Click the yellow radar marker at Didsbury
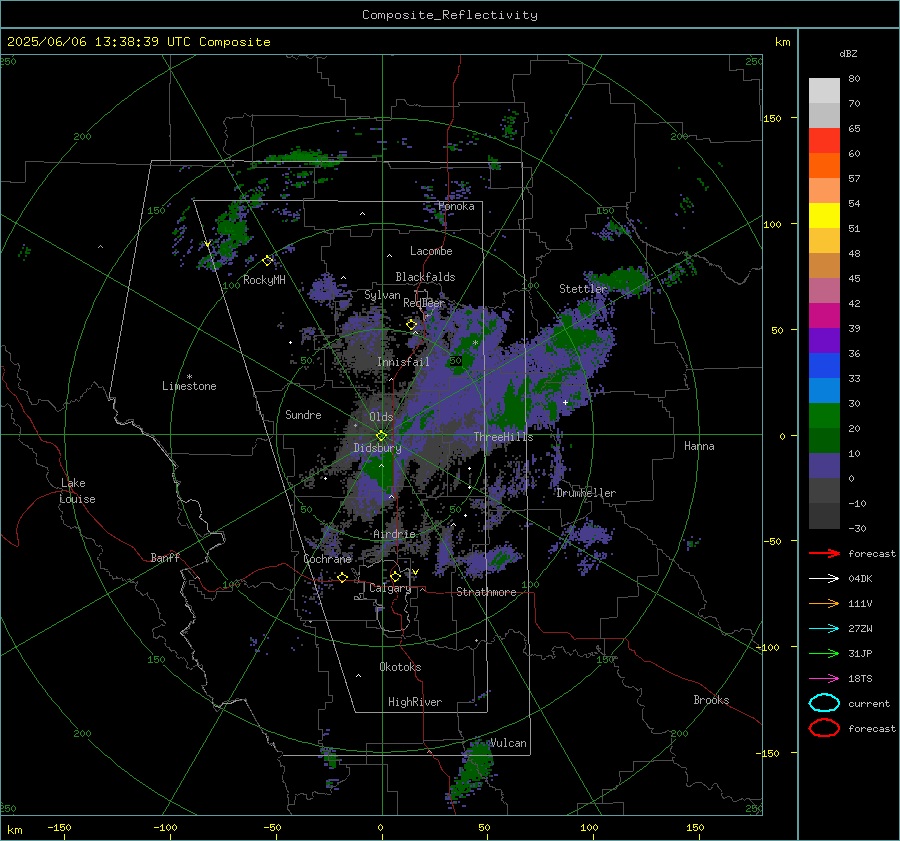The height and width of the screenshot is (841, 900). pyautogui.click(x=381, y=436)
